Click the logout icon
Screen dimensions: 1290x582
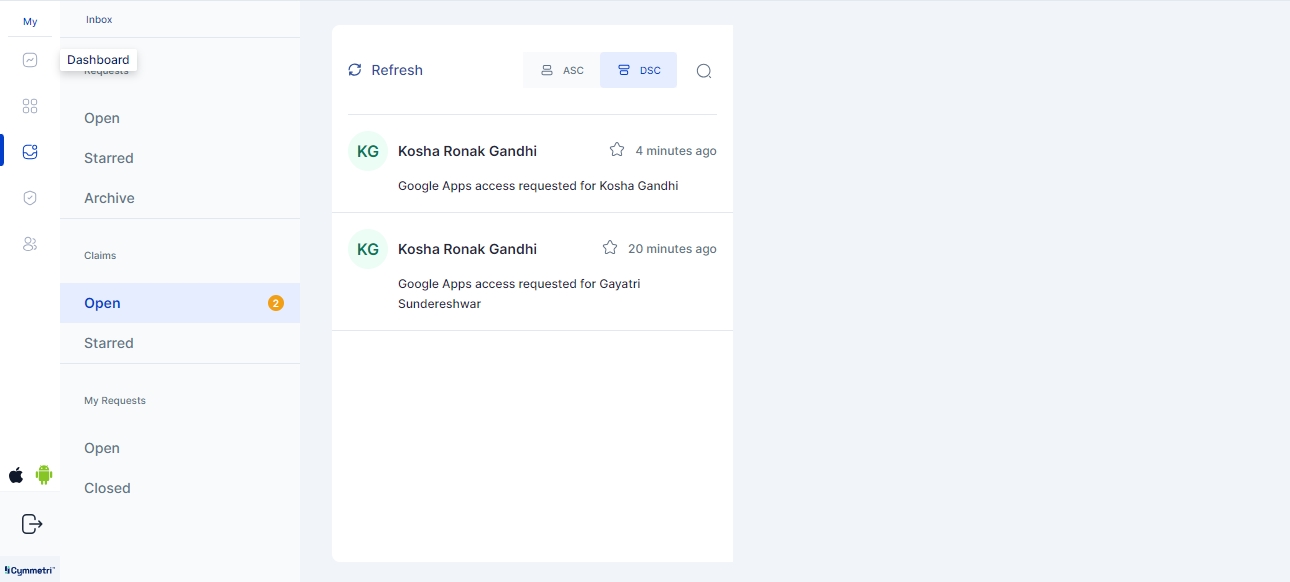32,524
